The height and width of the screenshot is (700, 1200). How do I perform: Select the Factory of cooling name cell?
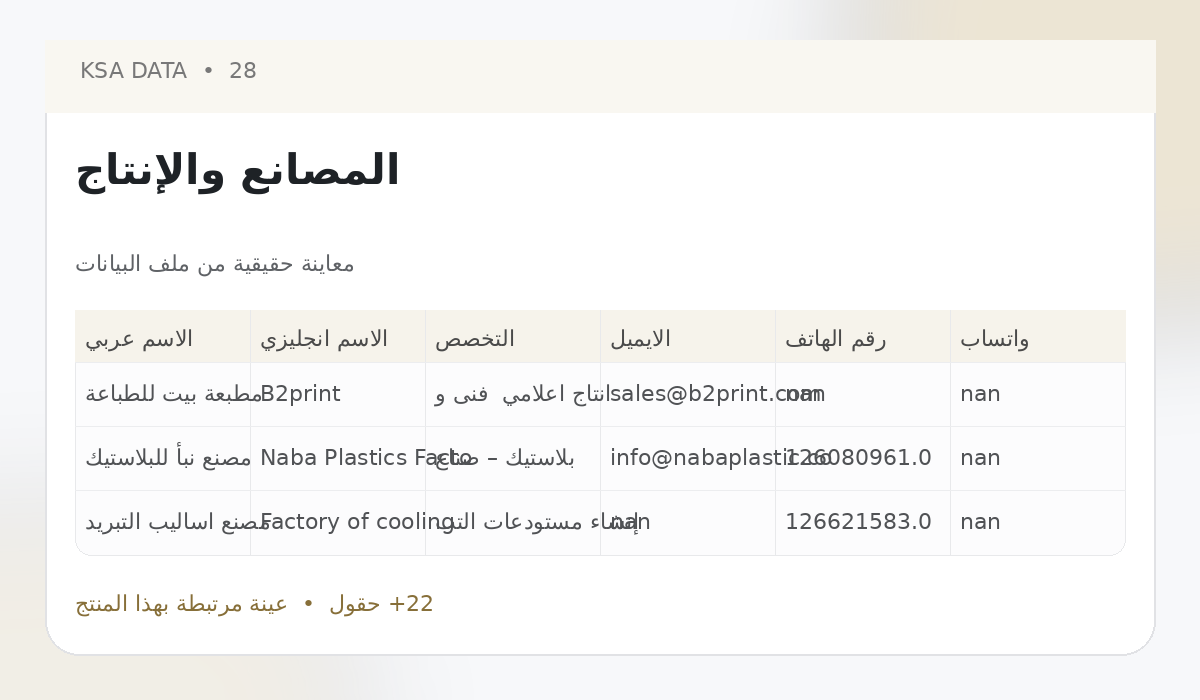[x=338, y=523]
